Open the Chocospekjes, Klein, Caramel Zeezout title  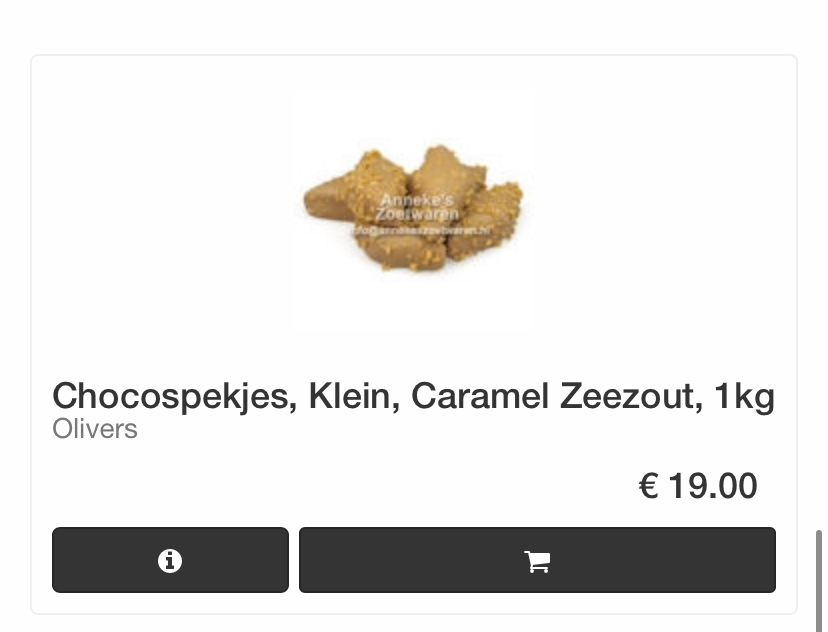(413, 397)
